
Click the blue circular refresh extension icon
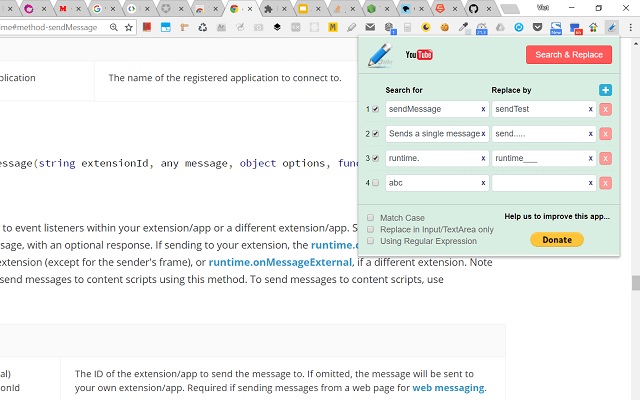coord(519,27)
